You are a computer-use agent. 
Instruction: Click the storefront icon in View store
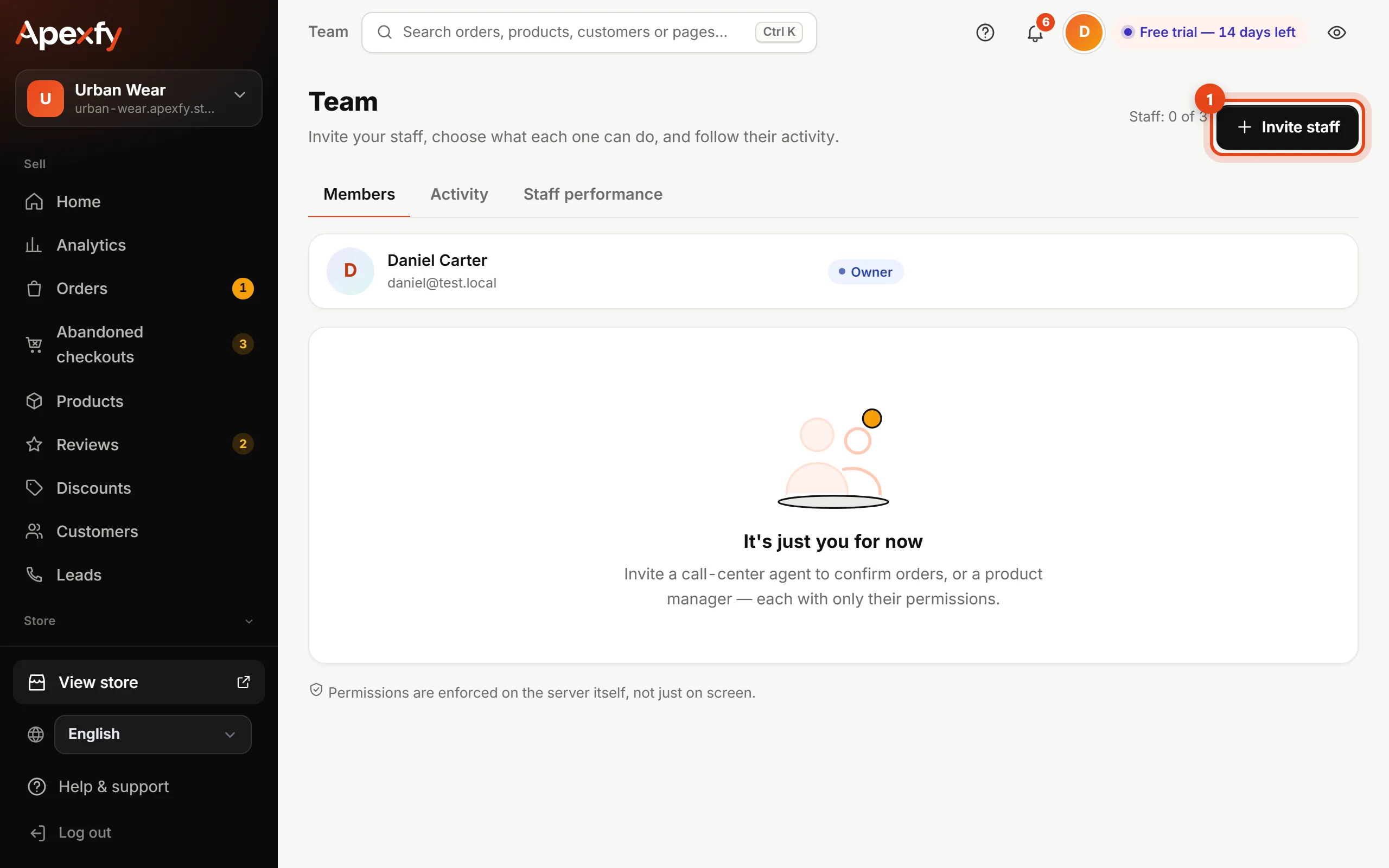[37, 682]
